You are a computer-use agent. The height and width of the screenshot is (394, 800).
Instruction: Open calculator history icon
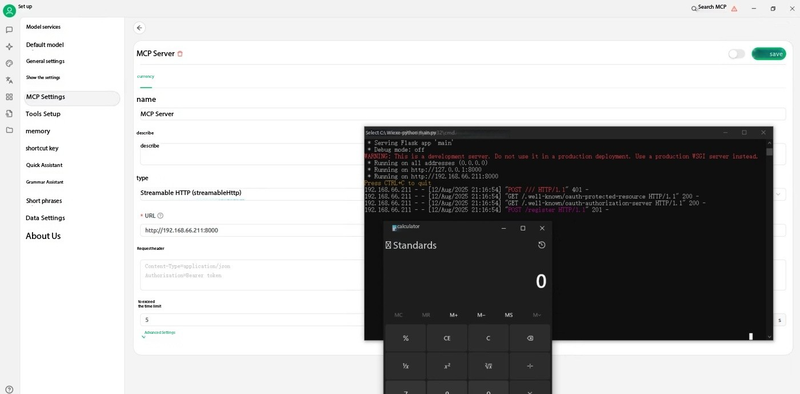point(541,245)
